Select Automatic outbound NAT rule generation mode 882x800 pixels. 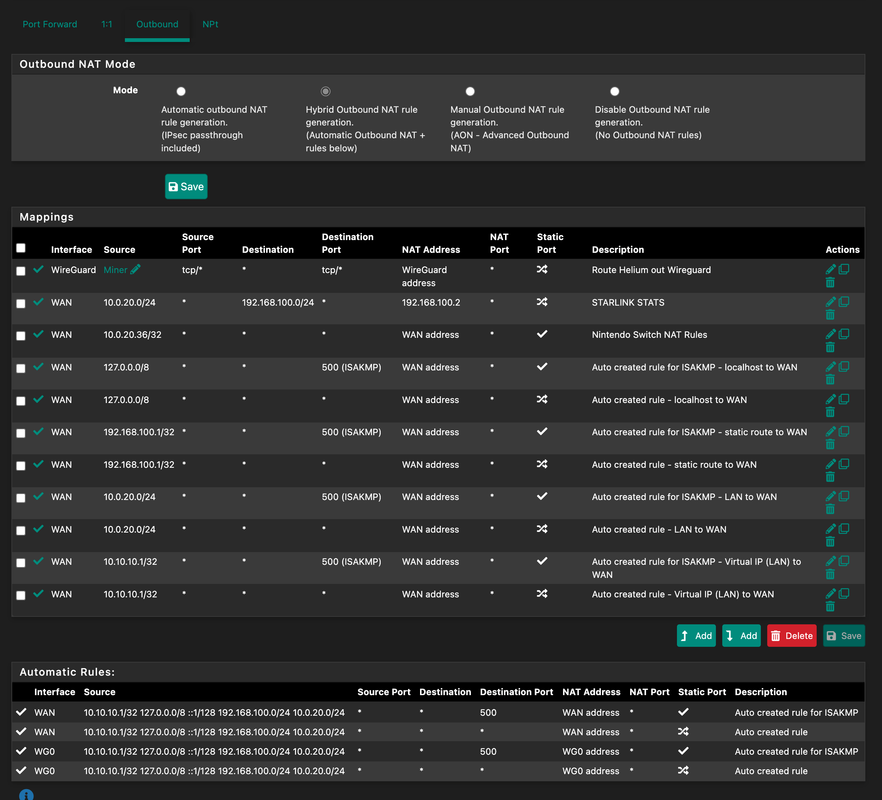[x=181, y=91]
